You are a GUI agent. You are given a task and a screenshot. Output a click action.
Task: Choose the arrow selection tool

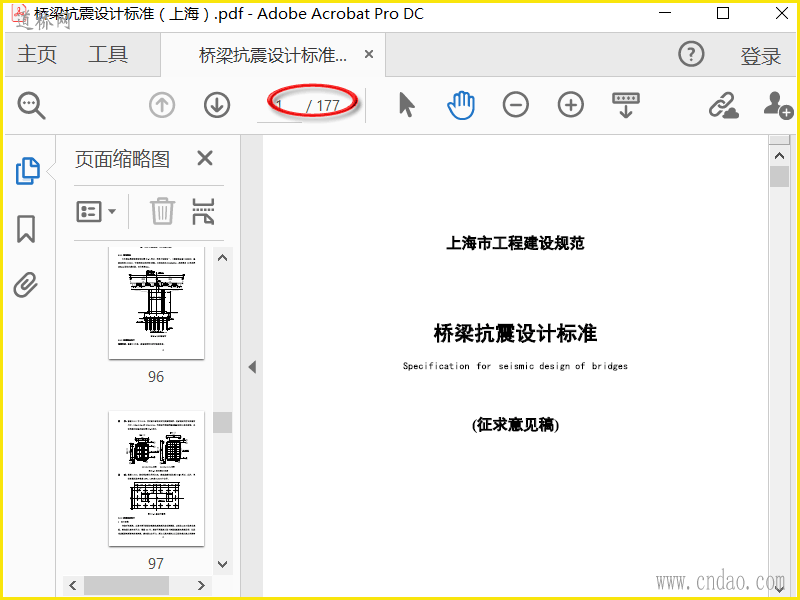(407, 105)
